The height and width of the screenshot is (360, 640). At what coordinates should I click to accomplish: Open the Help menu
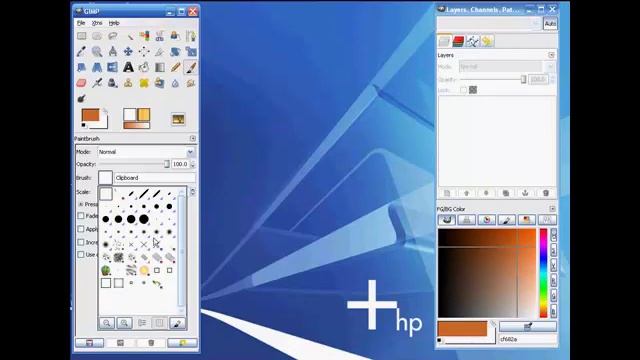114,23
